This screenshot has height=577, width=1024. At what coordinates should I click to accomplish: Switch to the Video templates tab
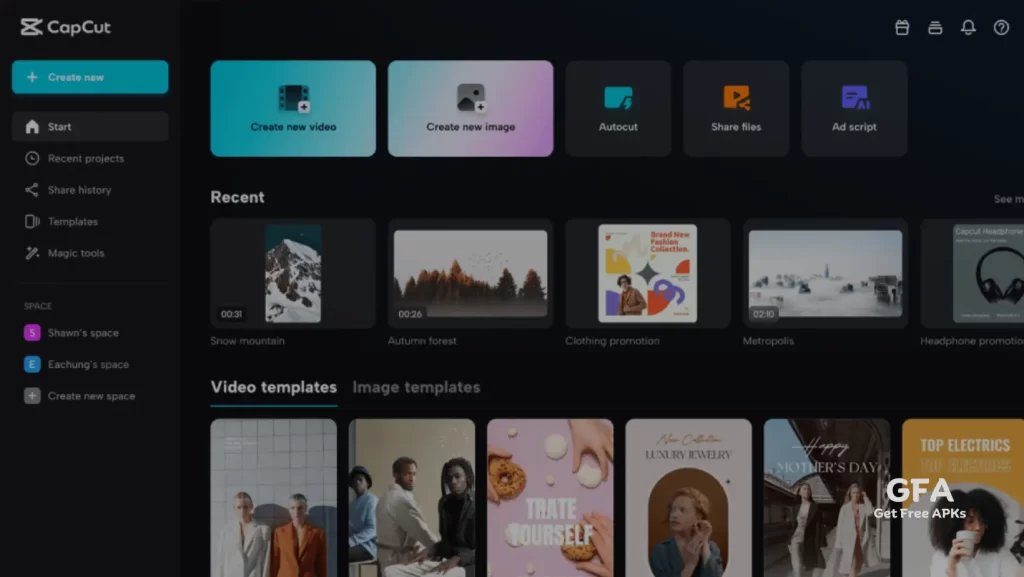point(274,388)
